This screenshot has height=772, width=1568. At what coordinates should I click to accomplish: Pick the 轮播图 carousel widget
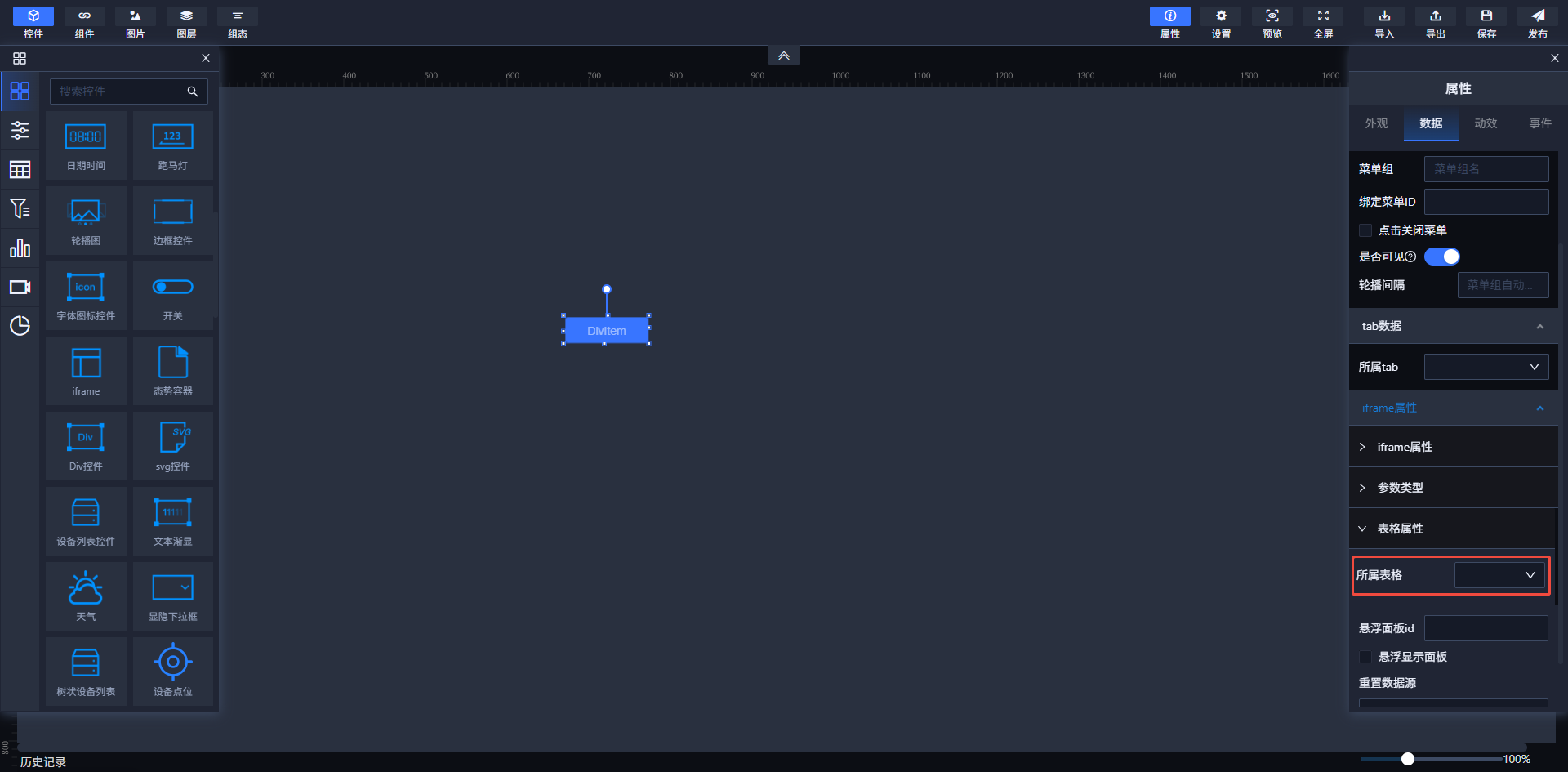[86, 221]
